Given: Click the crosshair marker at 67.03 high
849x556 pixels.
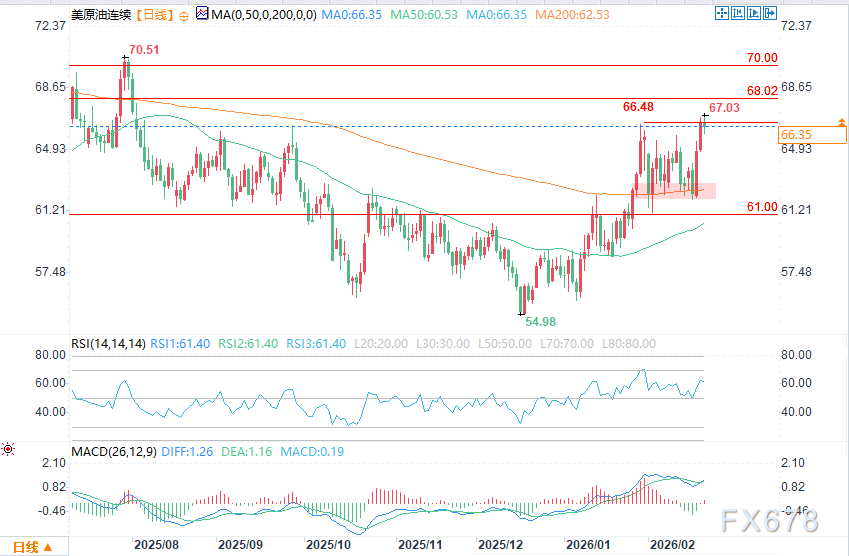Looking at the screenshot, I should point(705,118).
